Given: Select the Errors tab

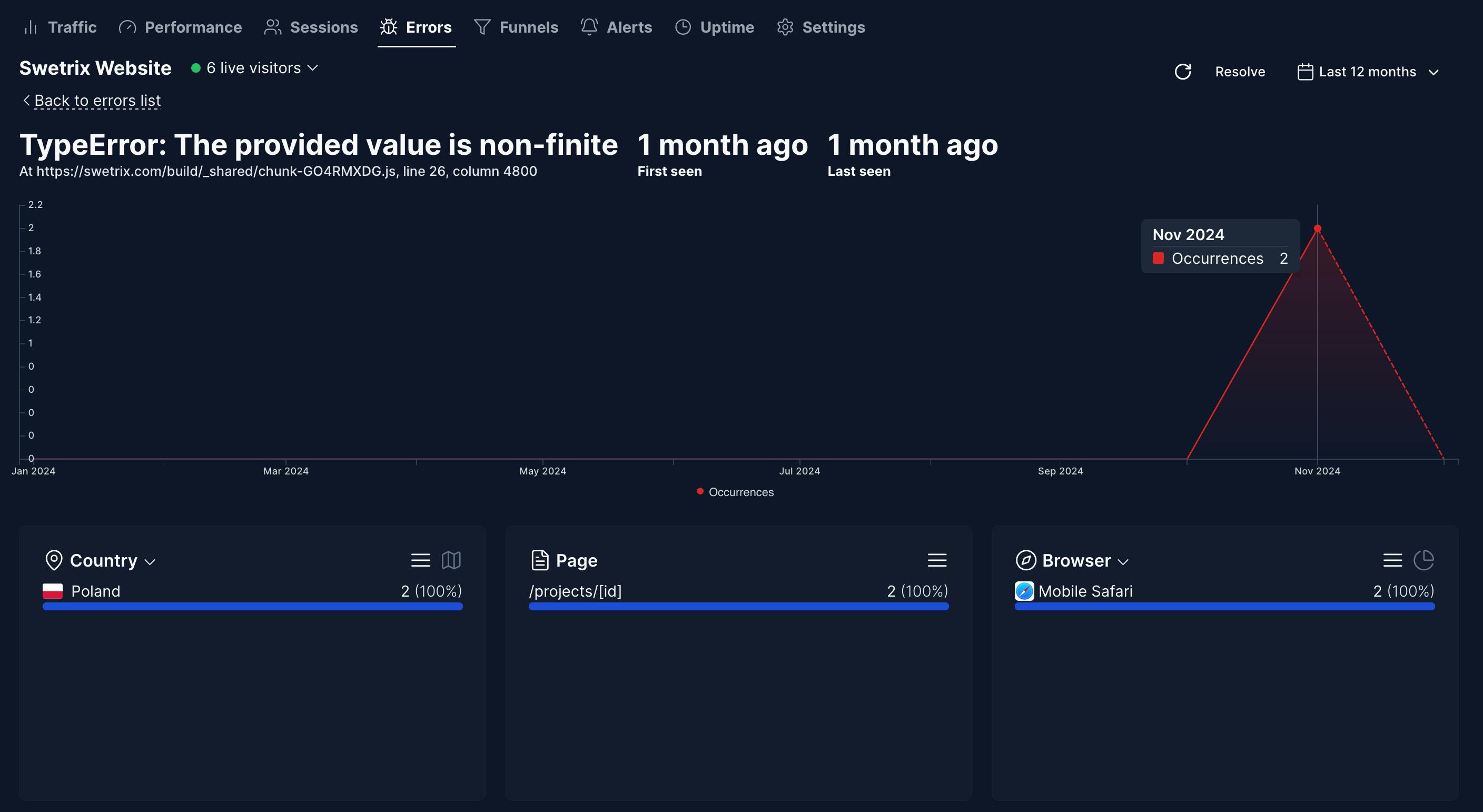Looking at the screenshot, I should click(416, 27).
